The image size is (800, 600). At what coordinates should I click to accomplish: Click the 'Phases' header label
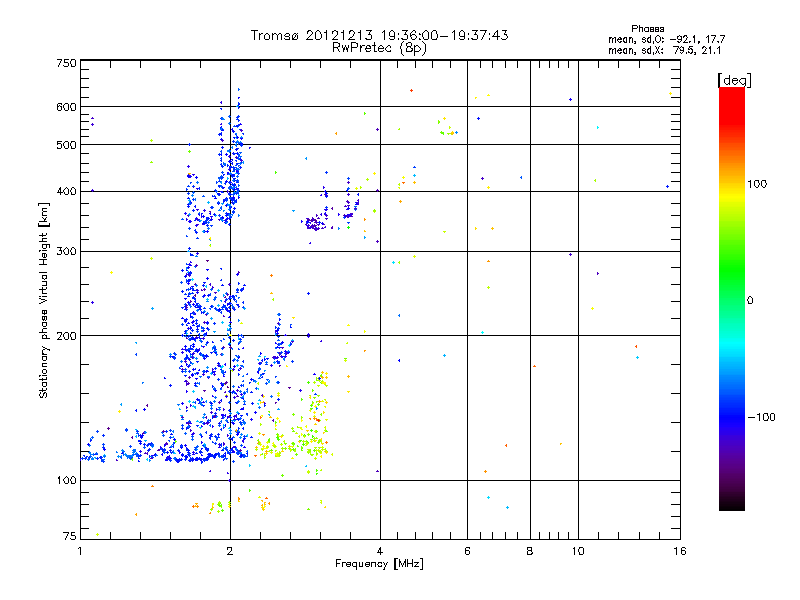point(647,29)
